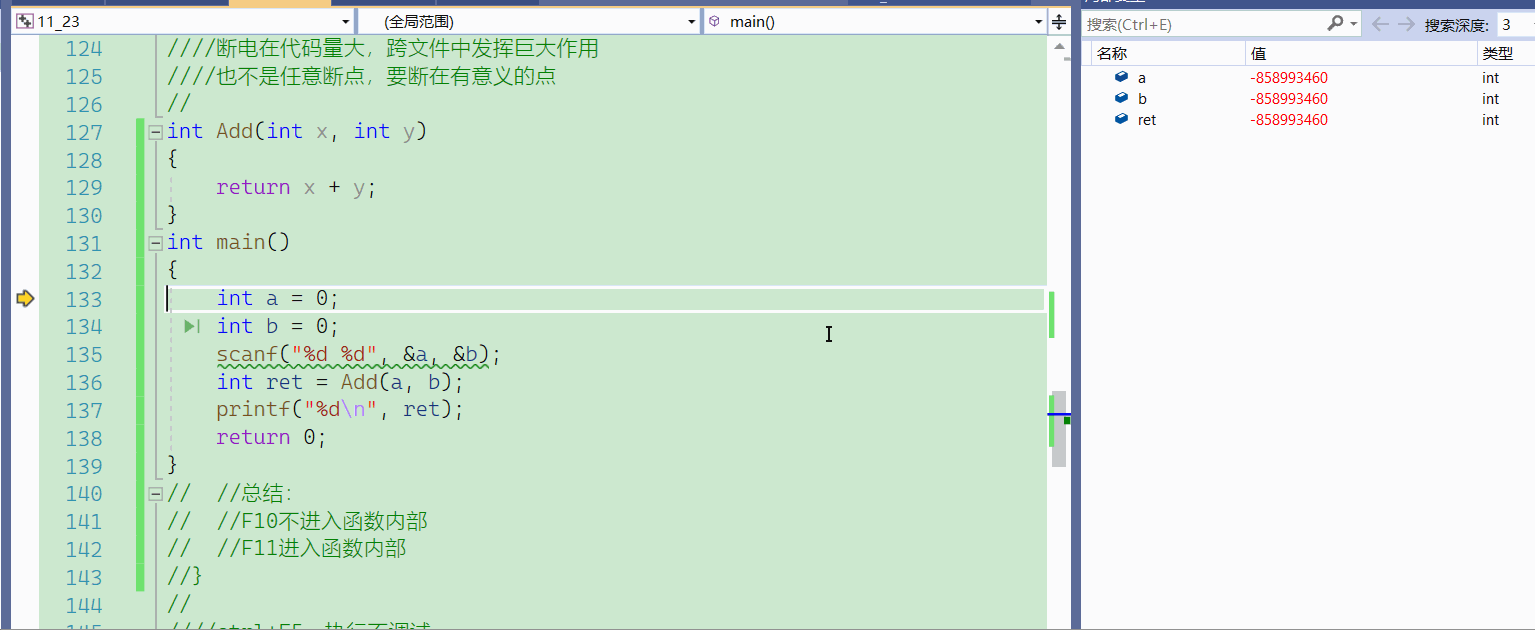Screen dimensions: 1535x630
Task: Collapse the Add function at line 127
Action: [155, 131]
